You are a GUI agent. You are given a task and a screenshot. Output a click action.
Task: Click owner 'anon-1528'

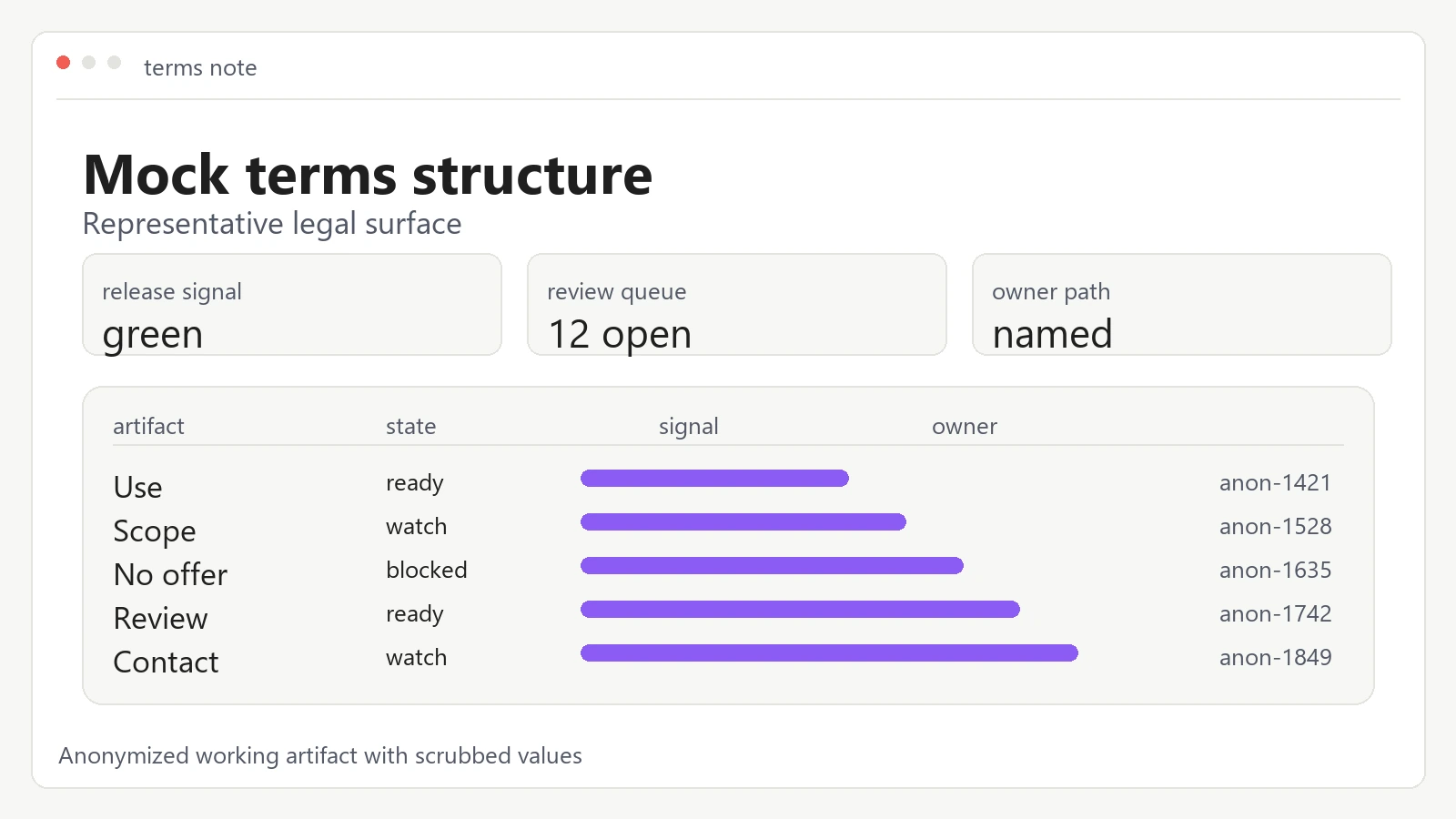[x=1275, y=526]
